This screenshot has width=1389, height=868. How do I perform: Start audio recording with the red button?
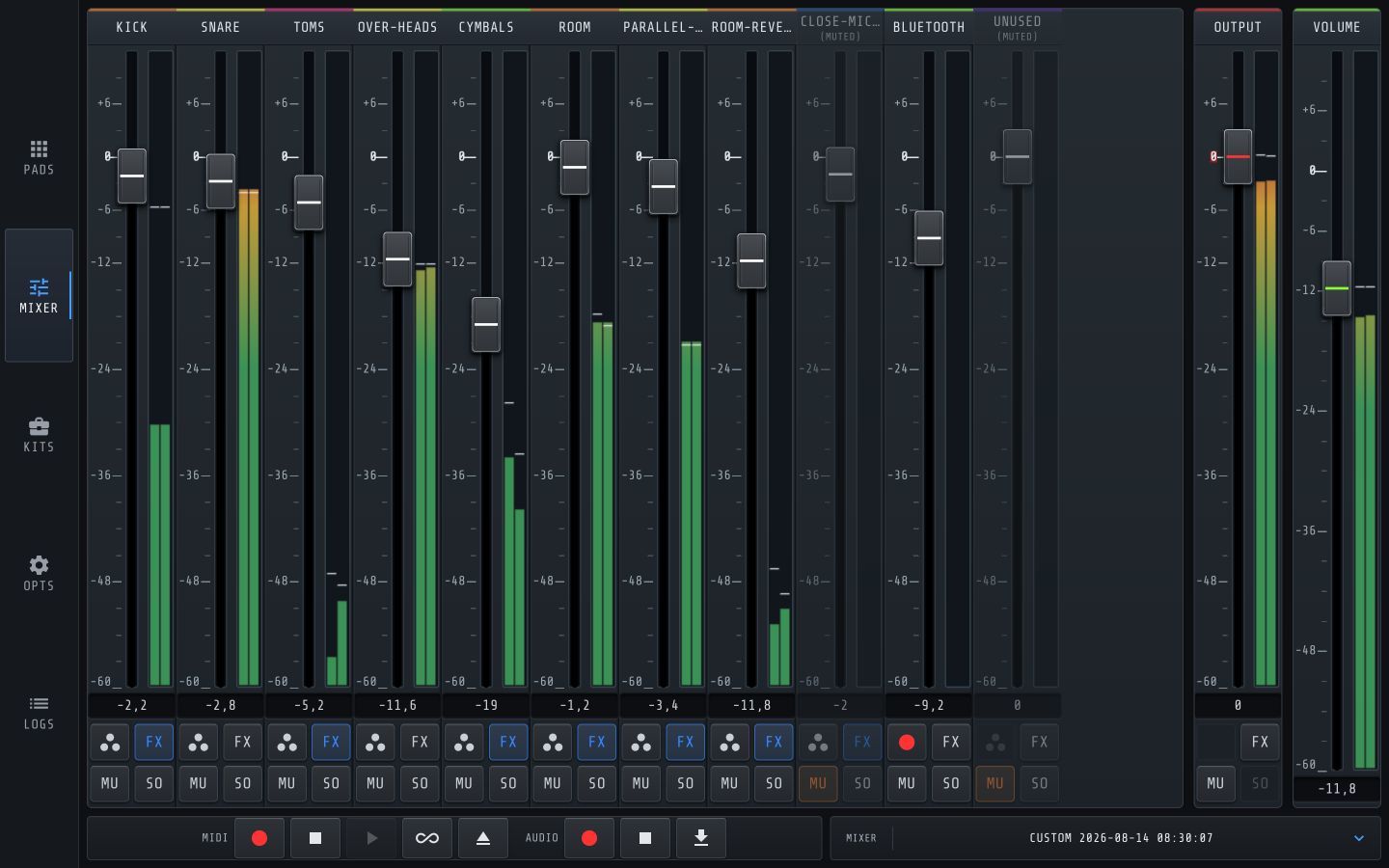[x=589, y=838]
